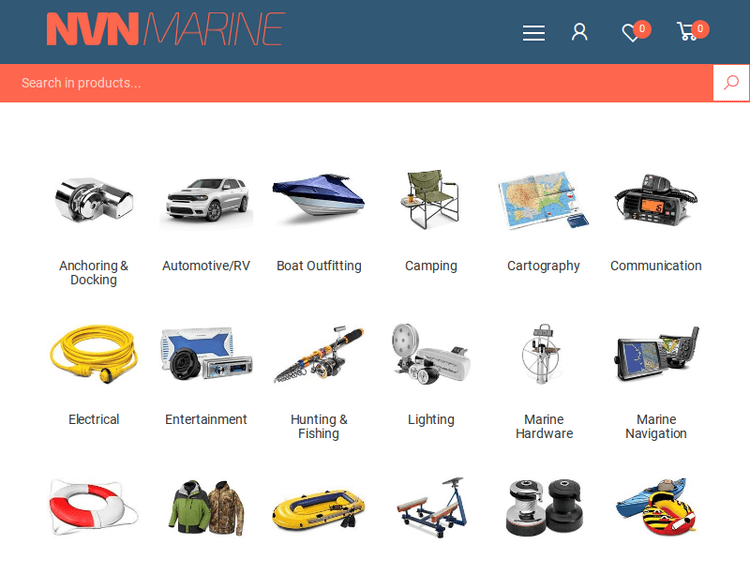
Task: Open the Communication radio image
Action: pyautogui.click(x=656, y=198)
